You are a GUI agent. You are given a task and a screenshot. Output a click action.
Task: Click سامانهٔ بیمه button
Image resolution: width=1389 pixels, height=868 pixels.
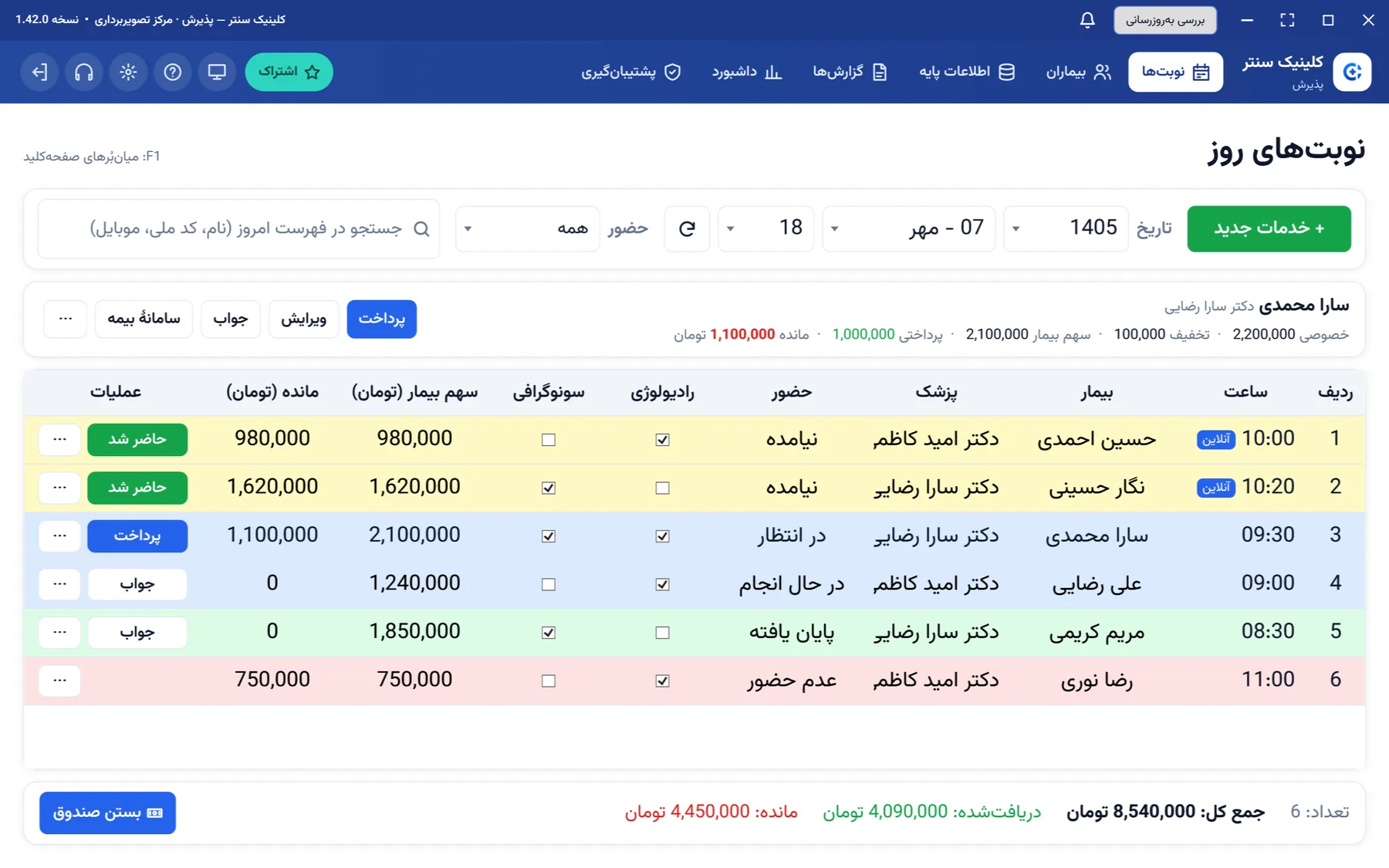click(144, 319)
